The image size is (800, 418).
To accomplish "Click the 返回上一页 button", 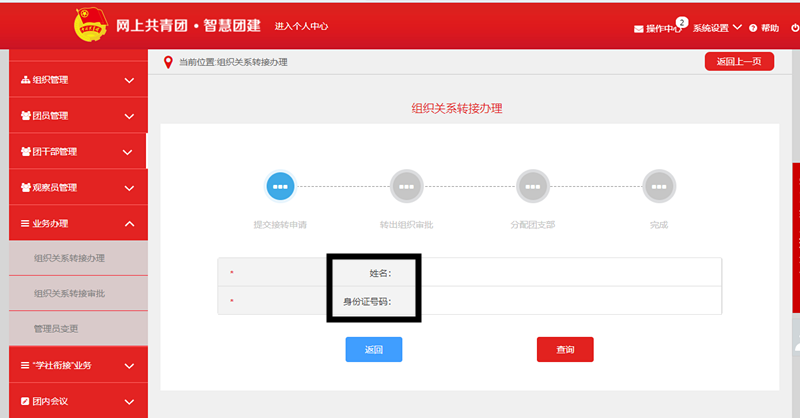I will (739, 62).
